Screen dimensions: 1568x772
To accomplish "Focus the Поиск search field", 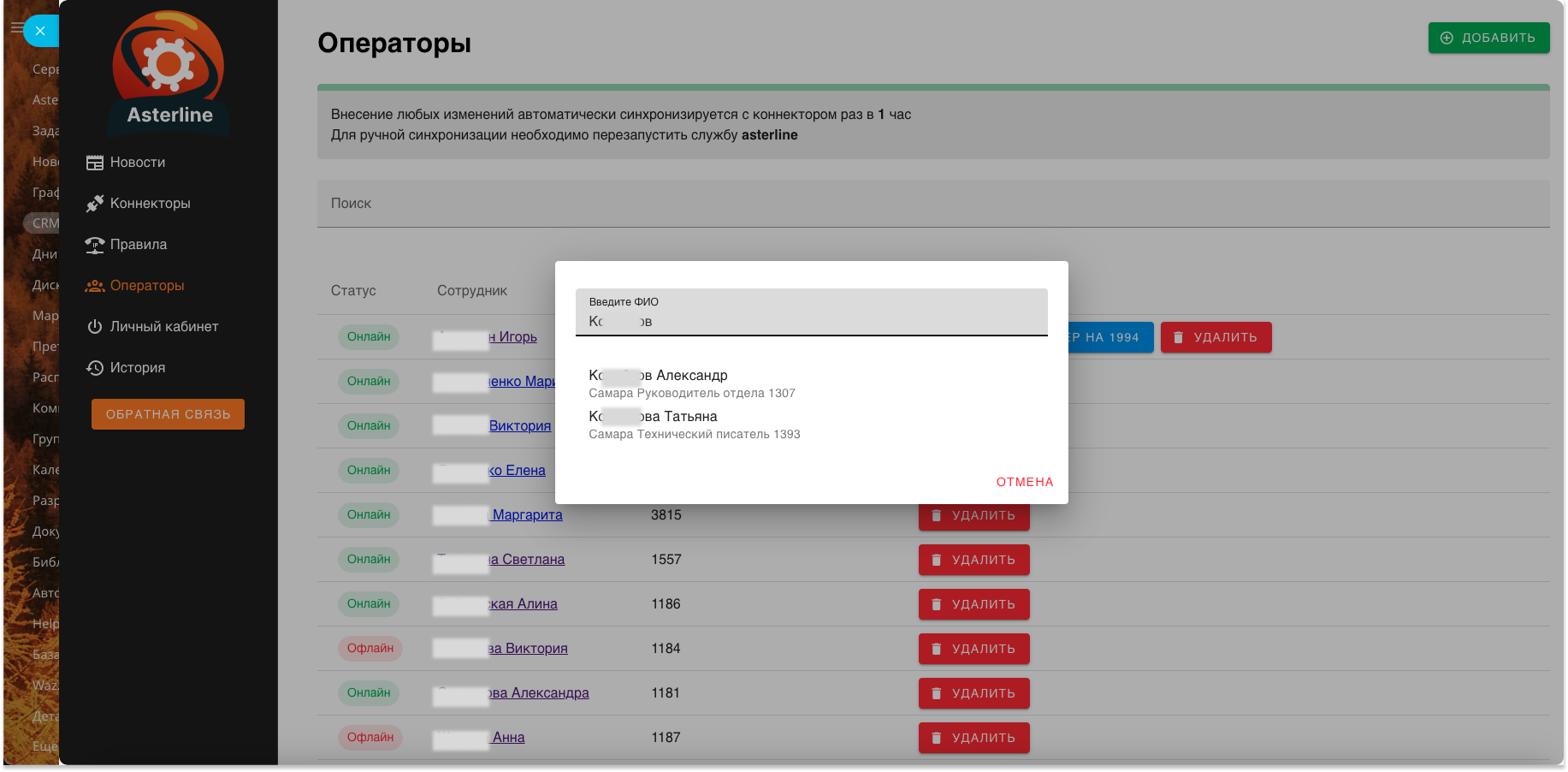I will pyautogui.click(x=933, y=204).
